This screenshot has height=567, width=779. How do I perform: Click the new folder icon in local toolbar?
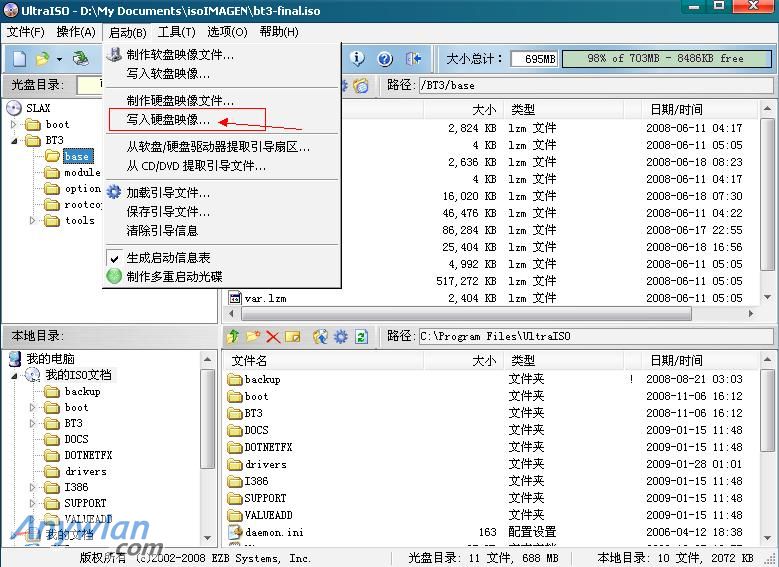(x=253, y=336)
